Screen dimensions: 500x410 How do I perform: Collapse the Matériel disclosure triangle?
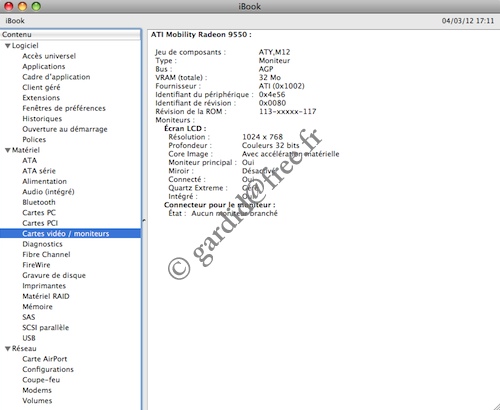pyautogui.click(x=8, y=150)
